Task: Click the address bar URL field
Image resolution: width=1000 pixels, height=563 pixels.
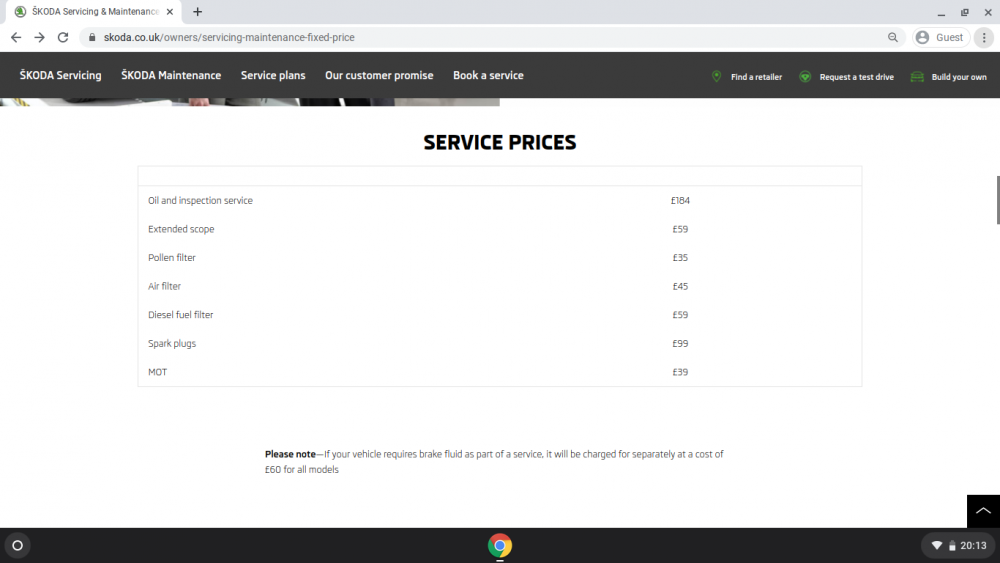Action: coord(491,38)
